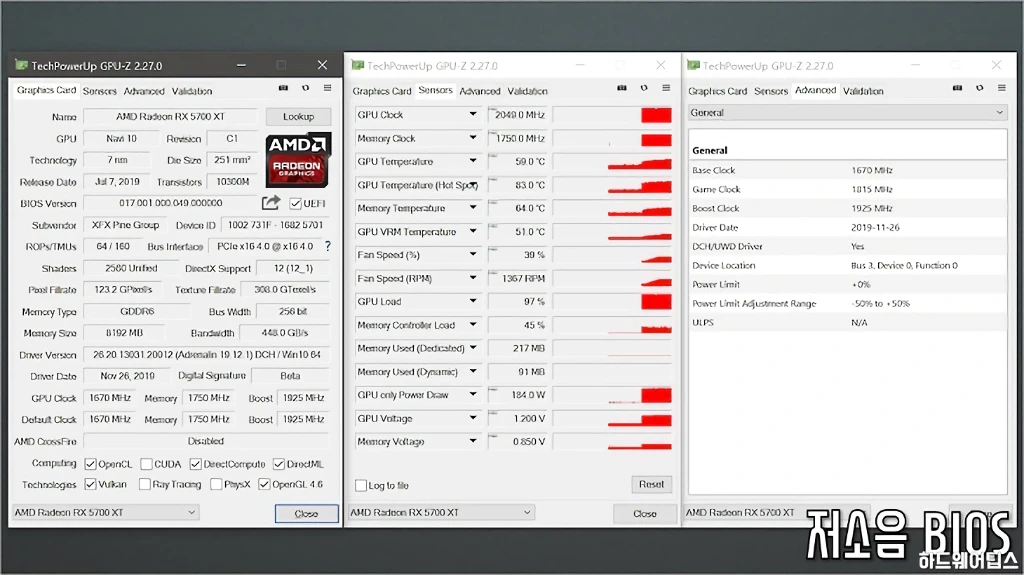Click the OpenGL 4.6 checkbox
The image size is (1024, 575).
(264, 484)
